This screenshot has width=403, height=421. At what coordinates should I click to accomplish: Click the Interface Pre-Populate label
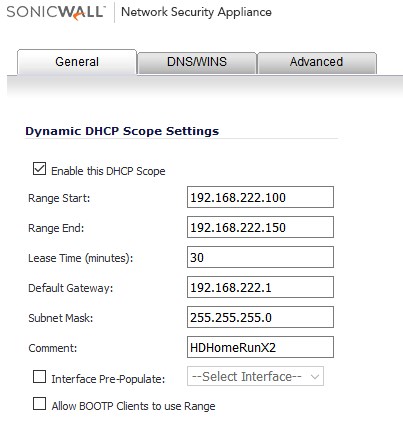point(108,379)
